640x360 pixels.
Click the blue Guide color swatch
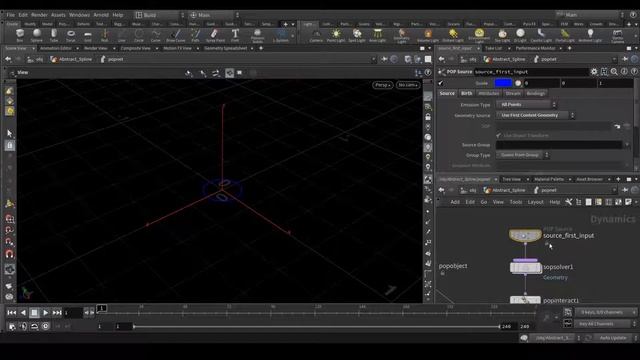coord(503,83)
